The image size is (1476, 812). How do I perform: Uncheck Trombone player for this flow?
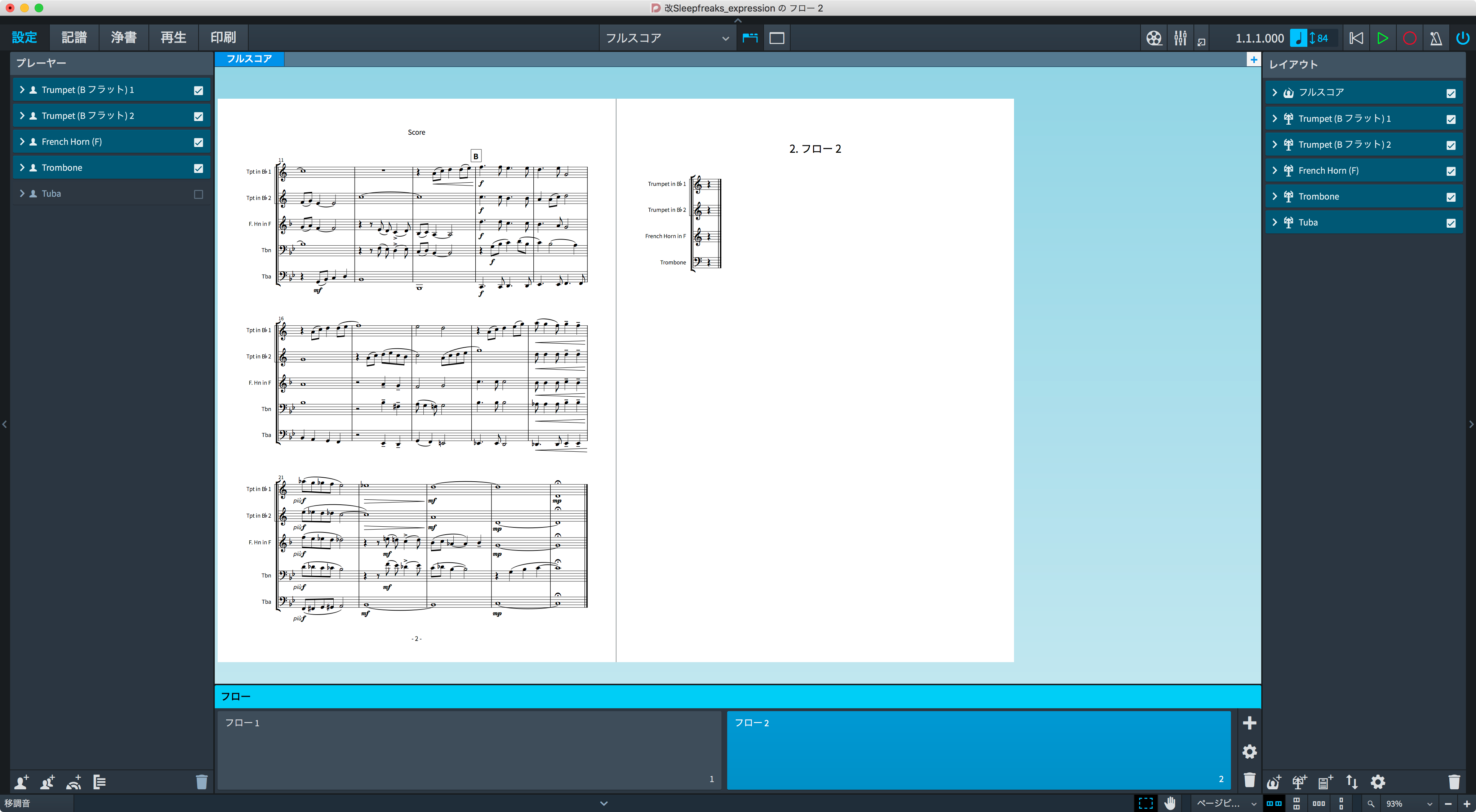click(198, 168)
